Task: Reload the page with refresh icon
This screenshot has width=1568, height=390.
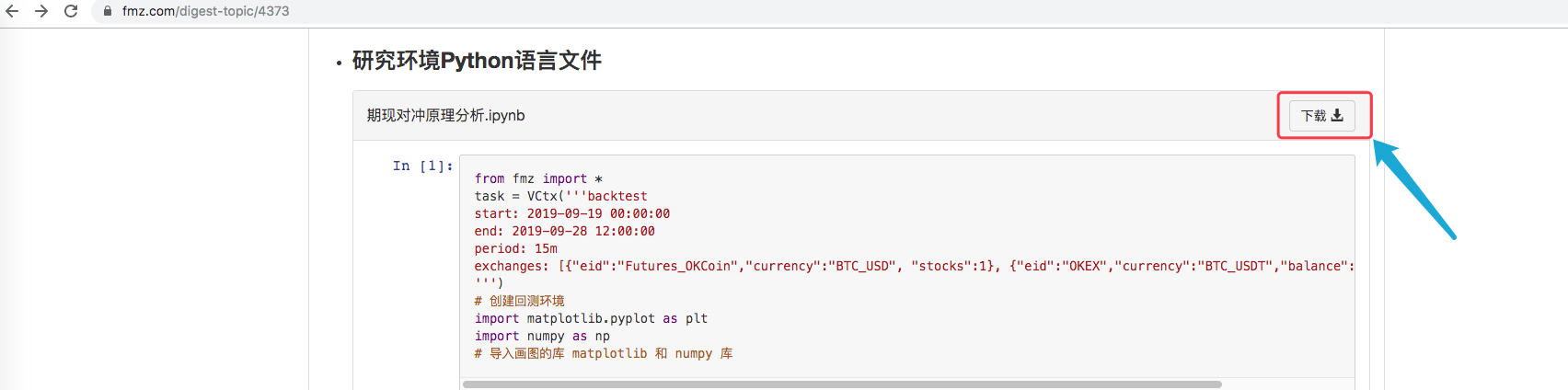Action: tap(71, 11)
